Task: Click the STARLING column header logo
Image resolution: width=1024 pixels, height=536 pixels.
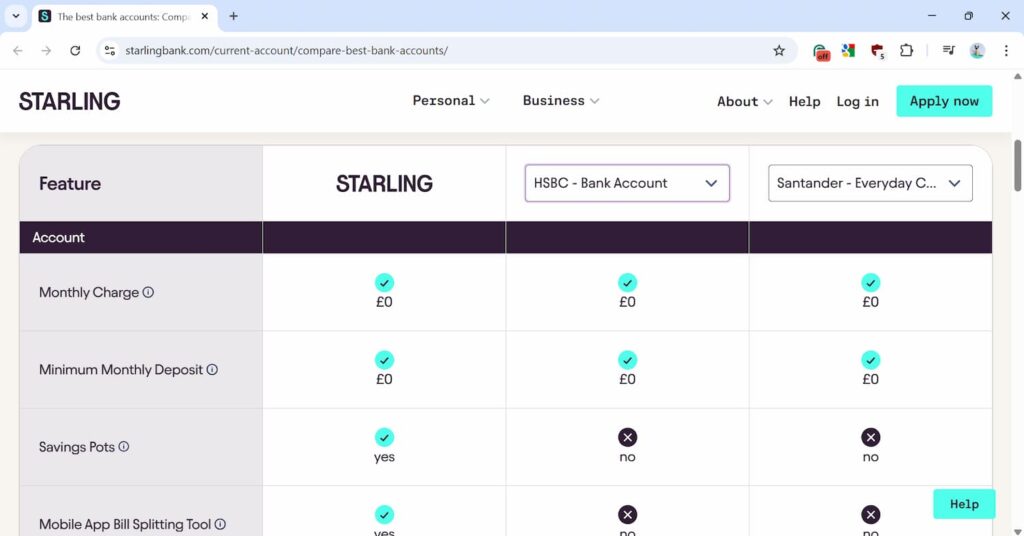Action: 384,183
